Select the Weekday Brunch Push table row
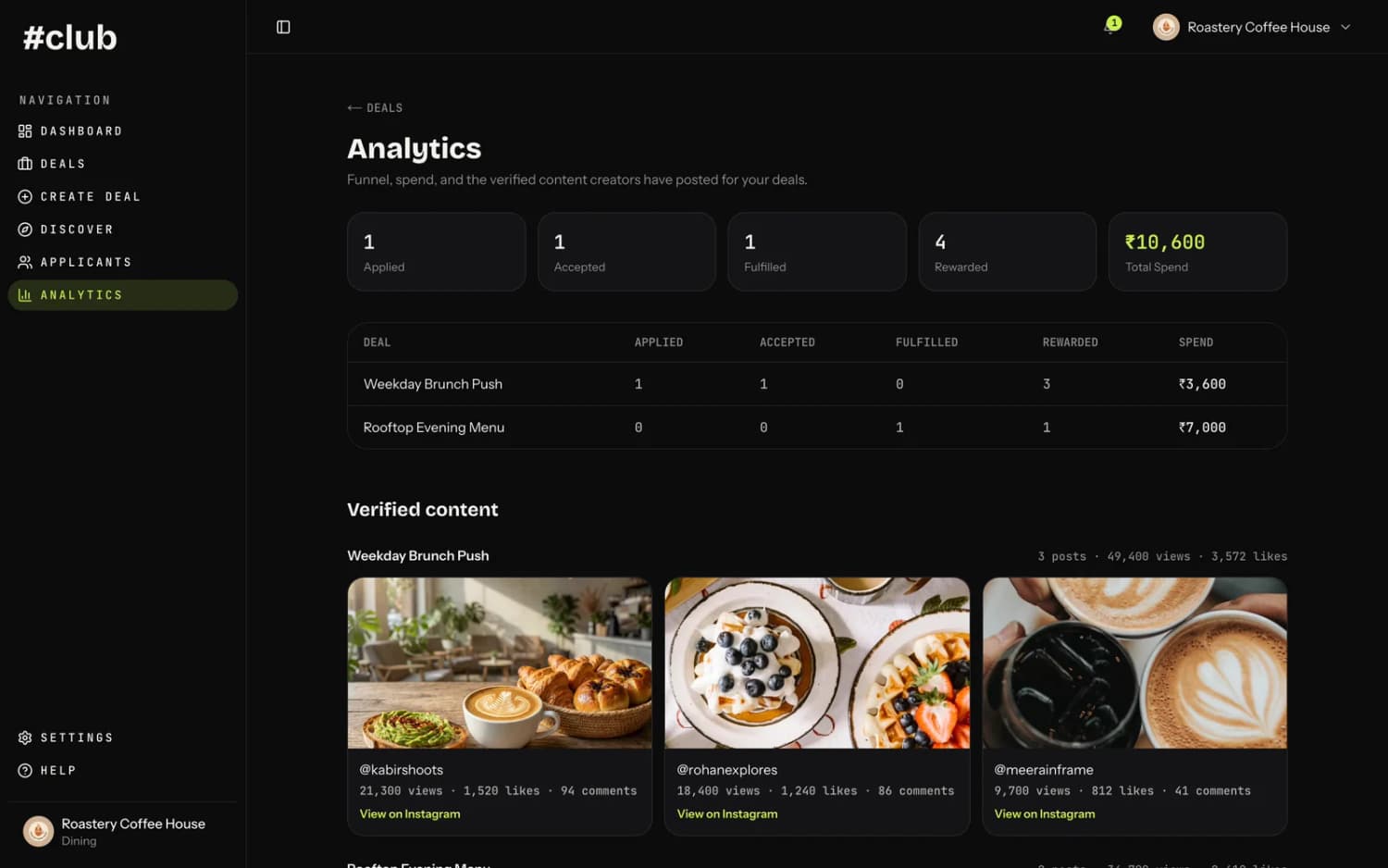 coord(817,384)
